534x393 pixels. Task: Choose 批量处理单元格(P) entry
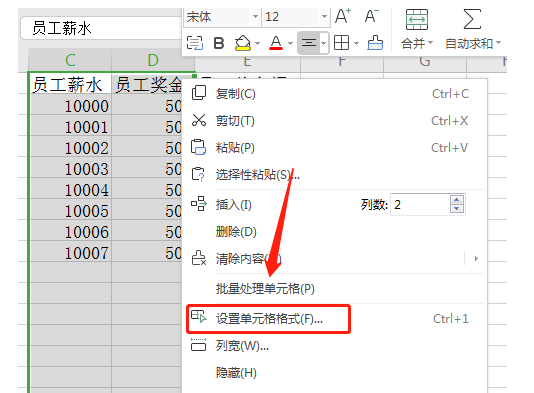[x=265, y=289]
